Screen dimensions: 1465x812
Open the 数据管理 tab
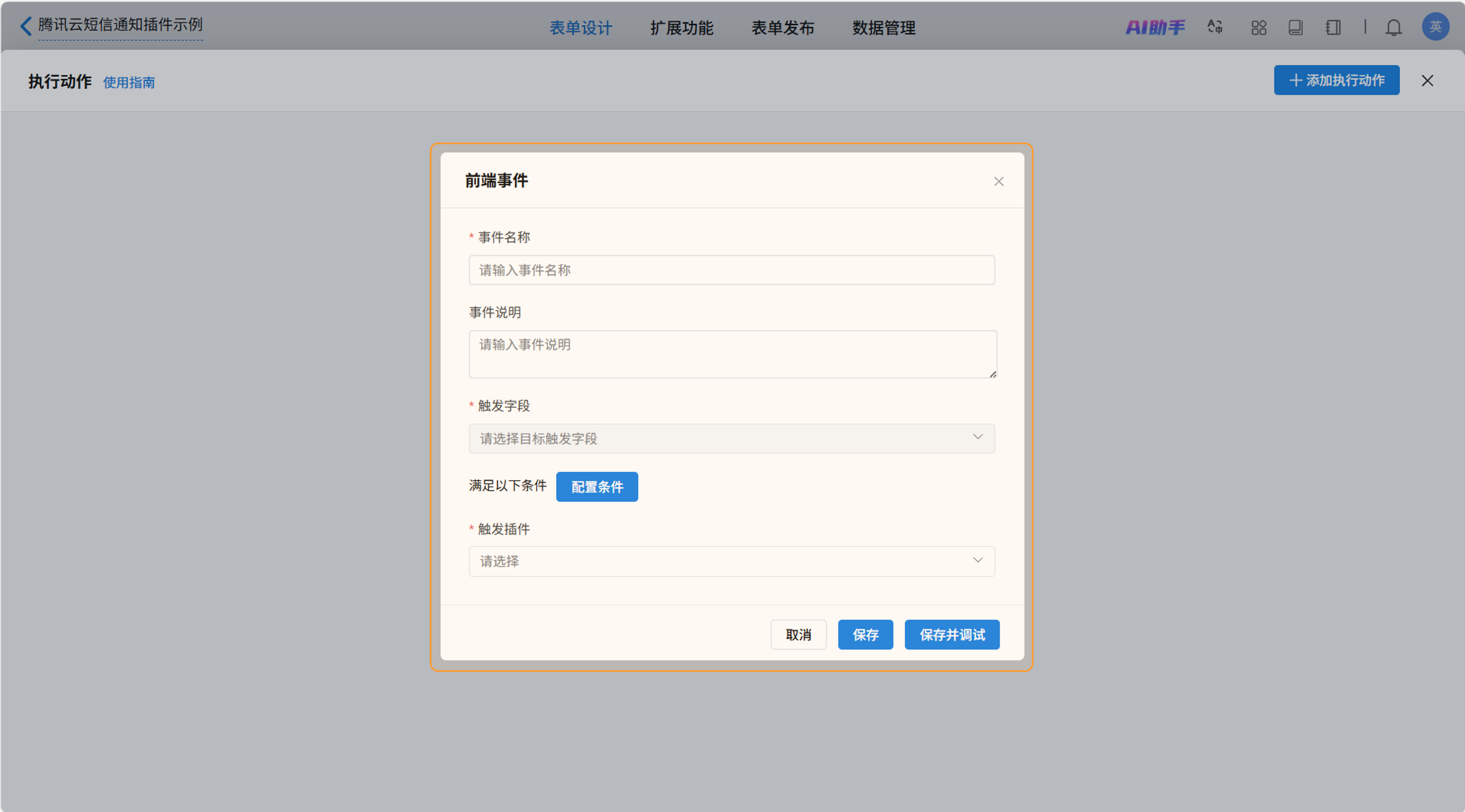pyautogui.click(x=884, y=28)
